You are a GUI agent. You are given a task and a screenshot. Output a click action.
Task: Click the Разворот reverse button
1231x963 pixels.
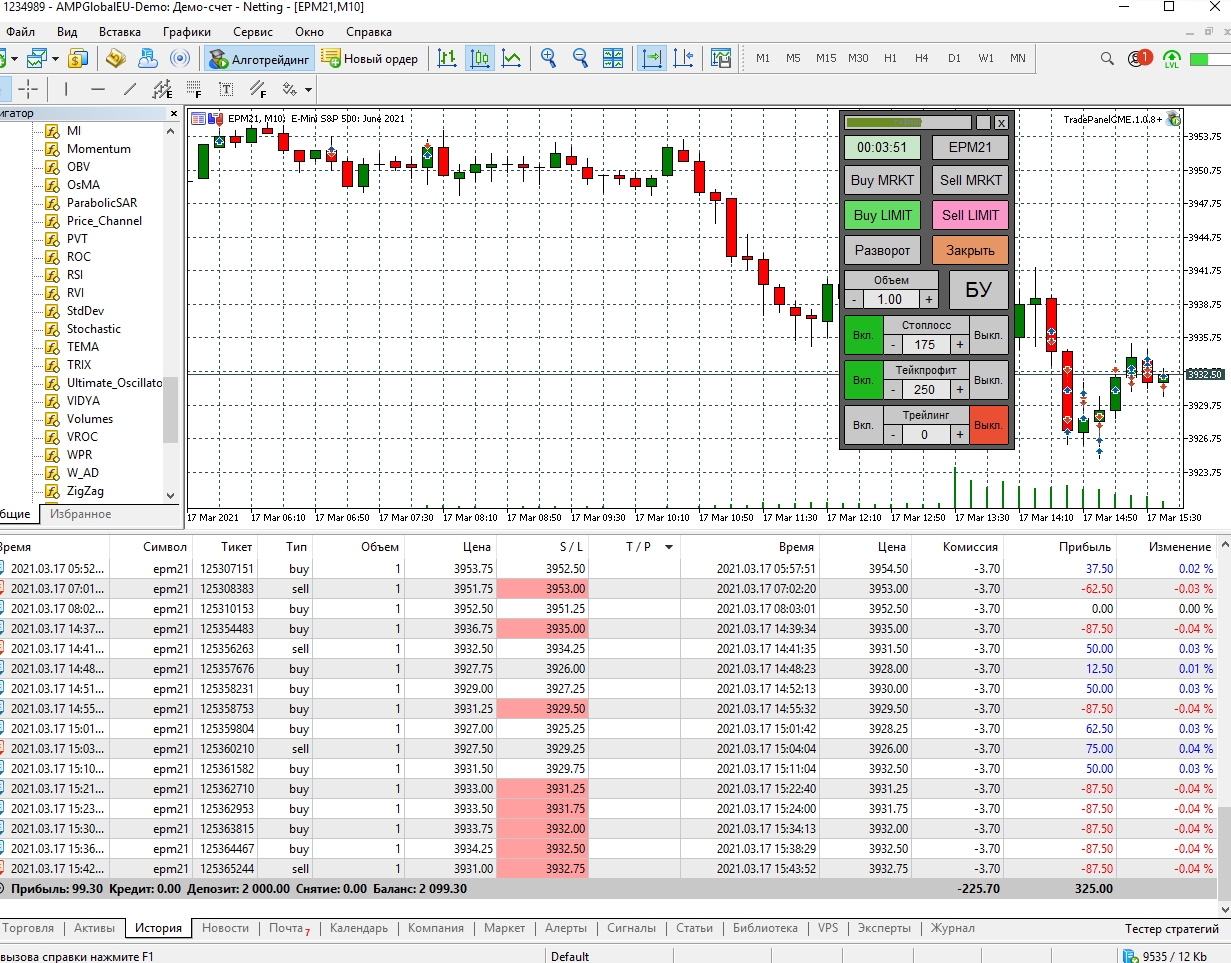(x=882, y=250)
